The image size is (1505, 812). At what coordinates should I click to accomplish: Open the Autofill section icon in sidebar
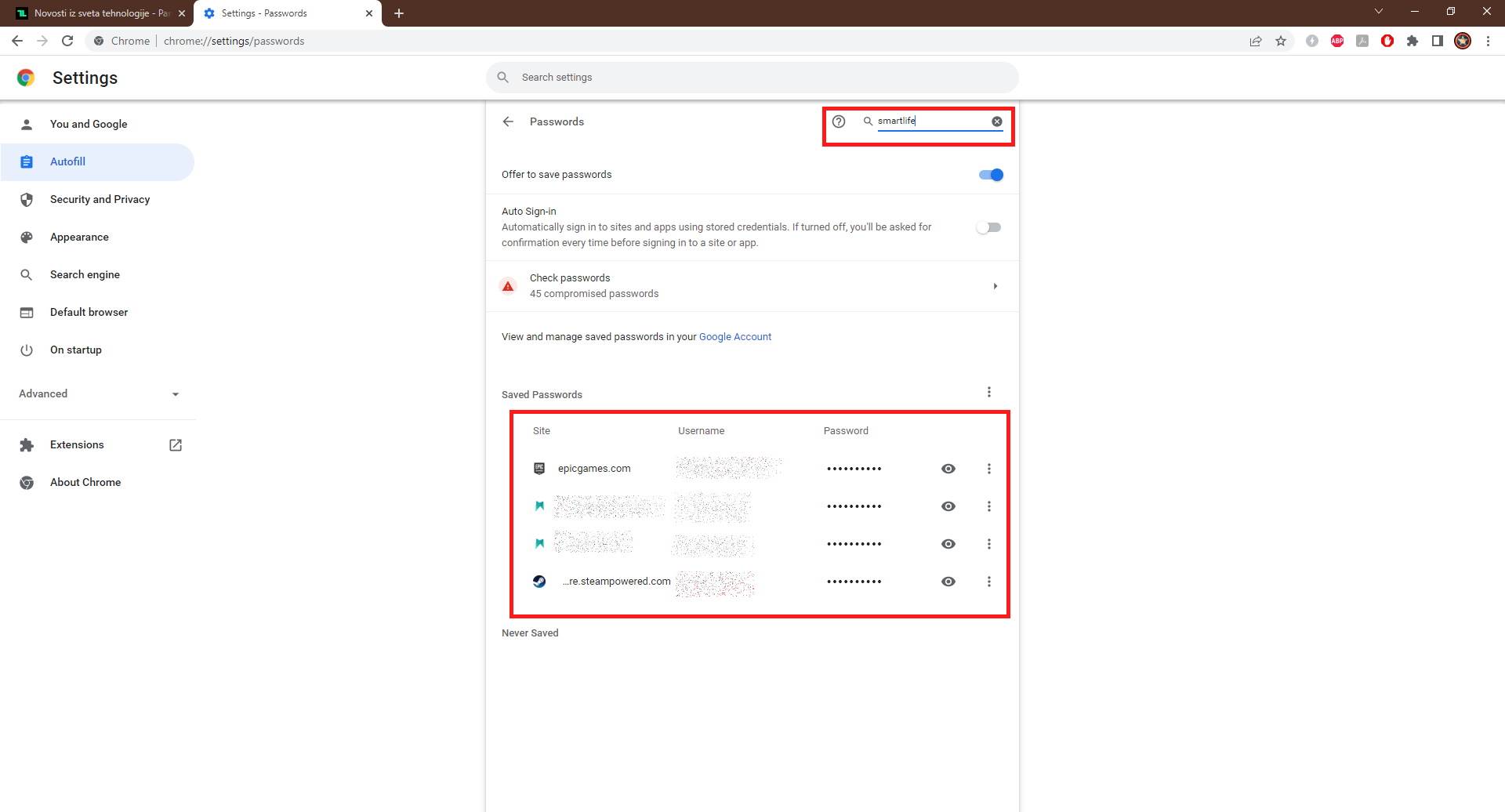tap(27, 161)
